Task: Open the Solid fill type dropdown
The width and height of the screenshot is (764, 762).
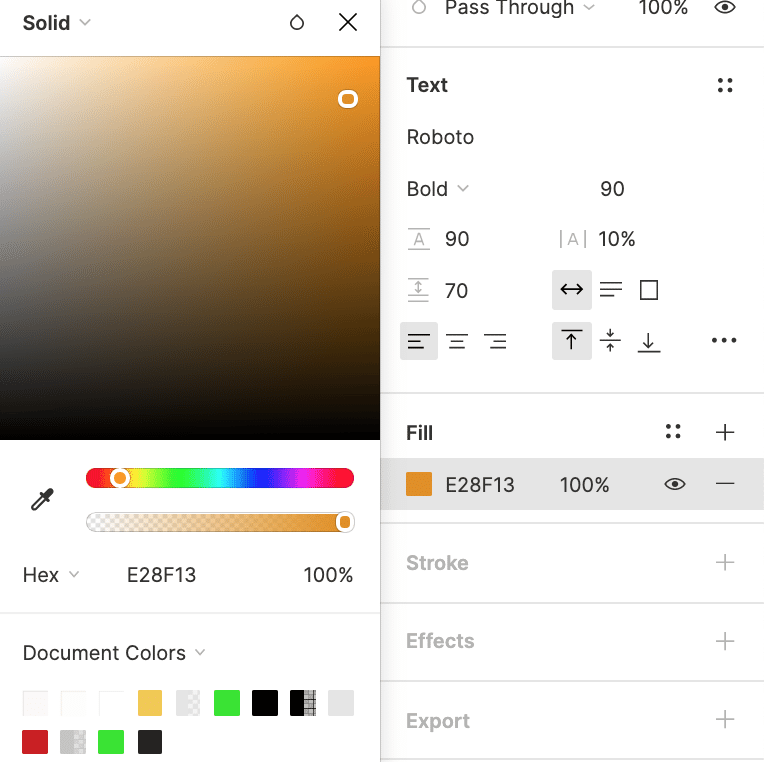Action: 57,22
